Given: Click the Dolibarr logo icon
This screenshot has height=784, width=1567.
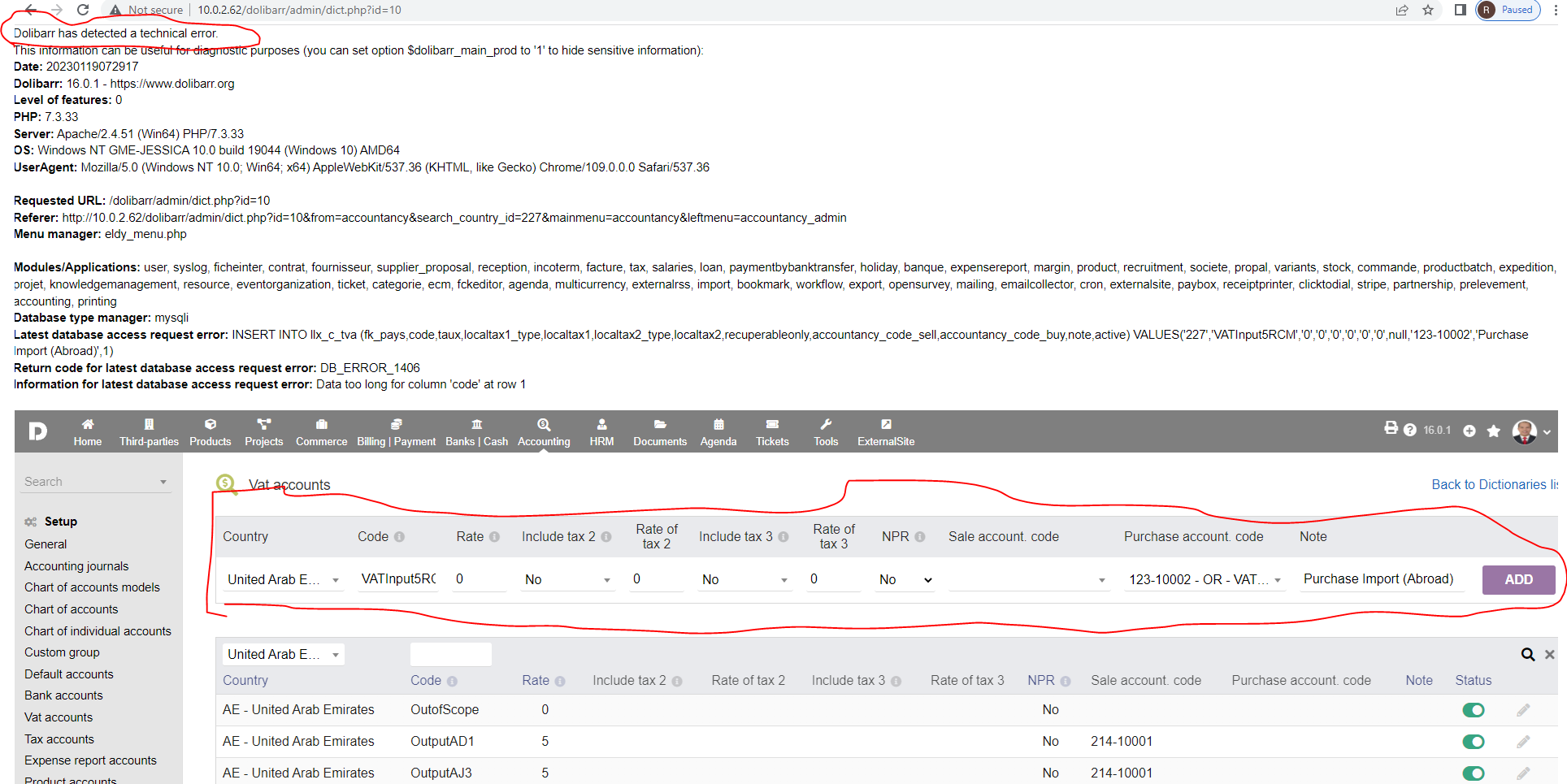Looking at the screenshot, I should pyautogui.click(x=37, y=431).
